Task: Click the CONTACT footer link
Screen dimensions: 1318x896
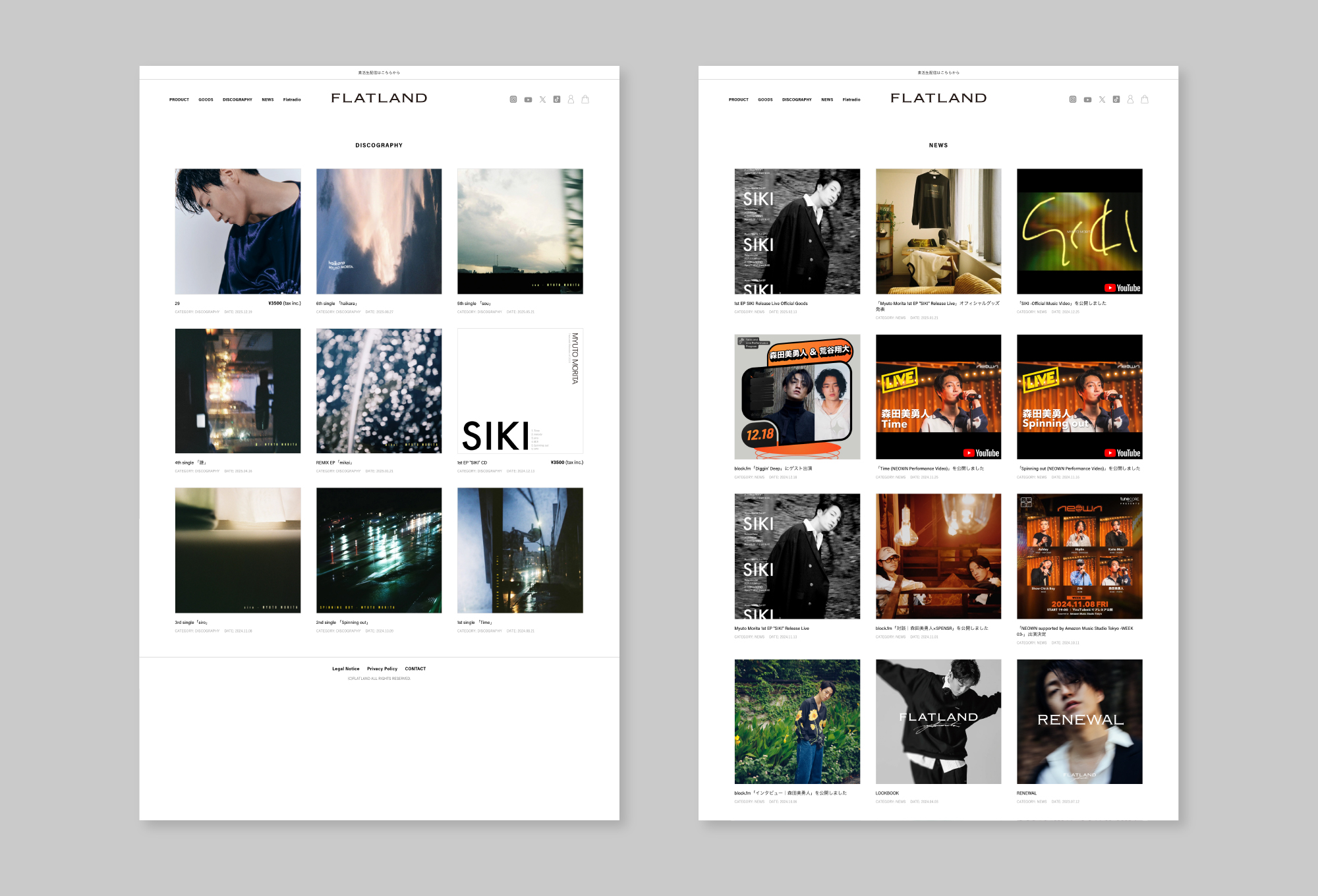Action: pos(415,669)
